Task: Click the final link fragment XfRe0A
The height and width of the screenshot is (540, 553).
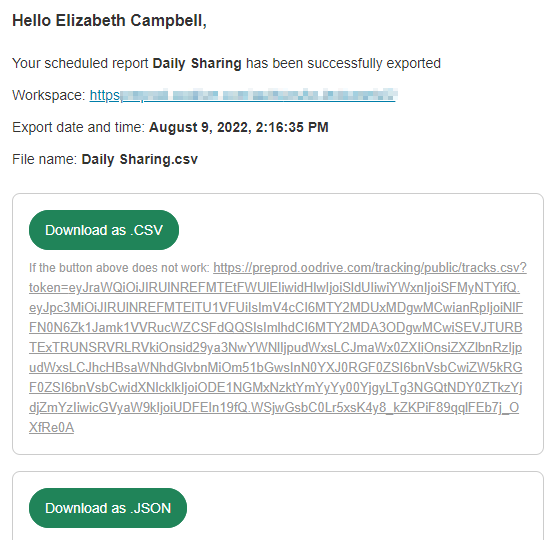Action: pos(51,427)
